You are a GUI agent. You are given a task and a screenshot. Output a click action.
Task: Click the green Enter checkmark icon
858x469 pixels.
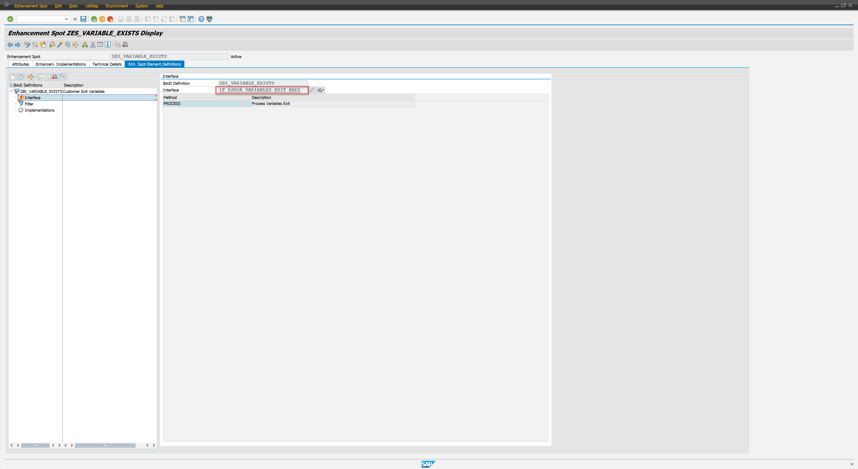click(10, 19)
